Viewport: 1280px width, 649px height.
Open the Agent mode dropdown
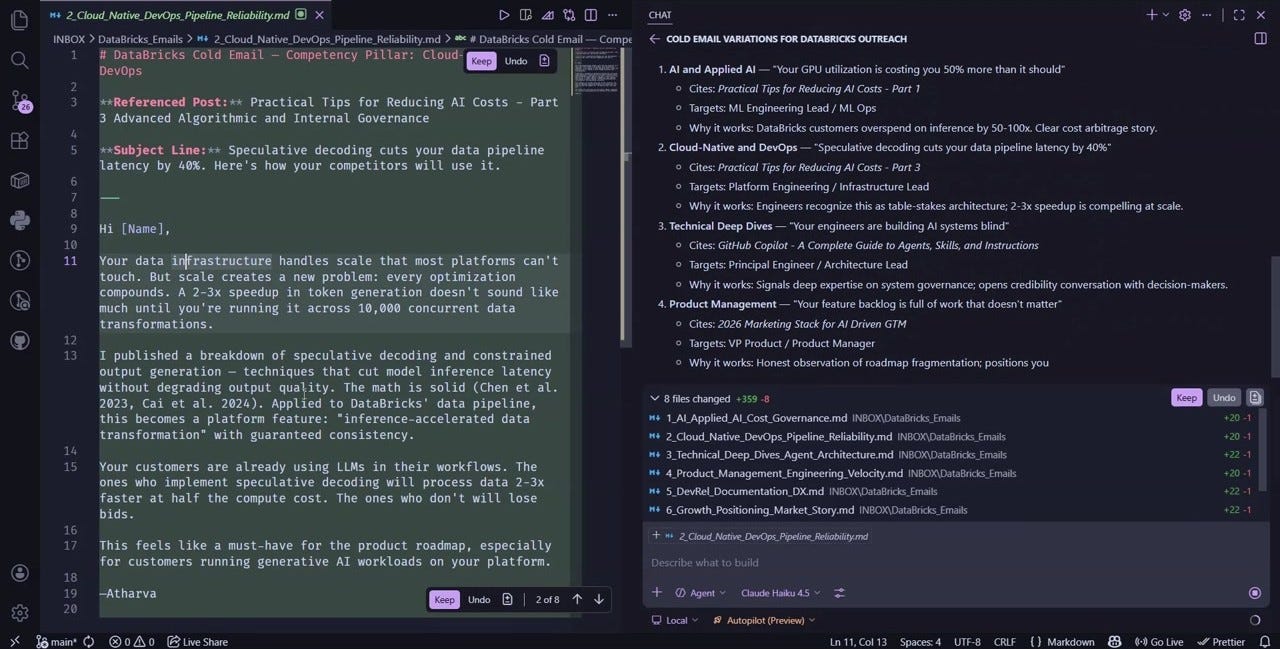(x=701, y=593)
